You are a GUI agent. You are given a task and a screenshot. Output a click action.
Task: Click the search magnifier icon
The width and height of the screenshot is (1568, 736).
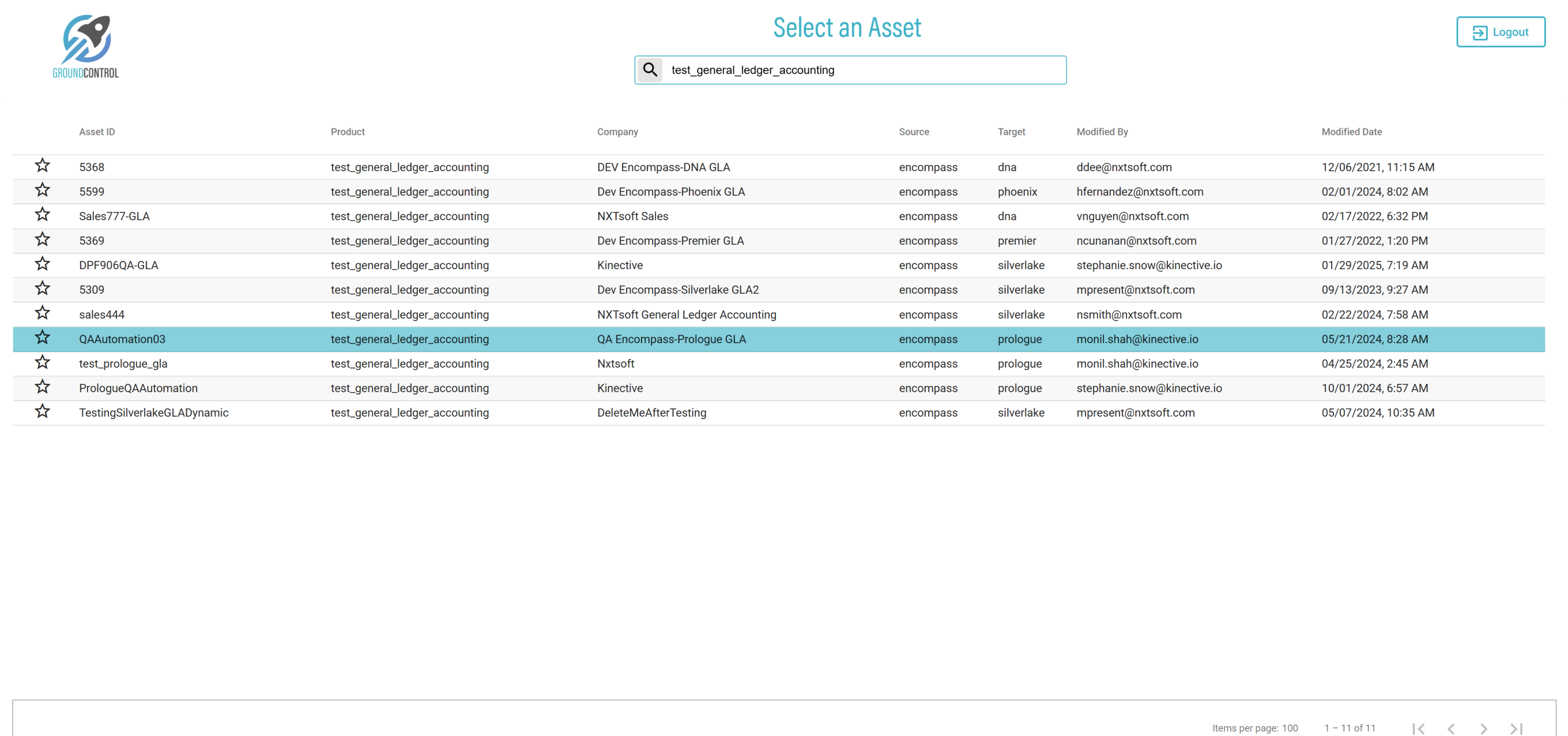coord(649,70)
